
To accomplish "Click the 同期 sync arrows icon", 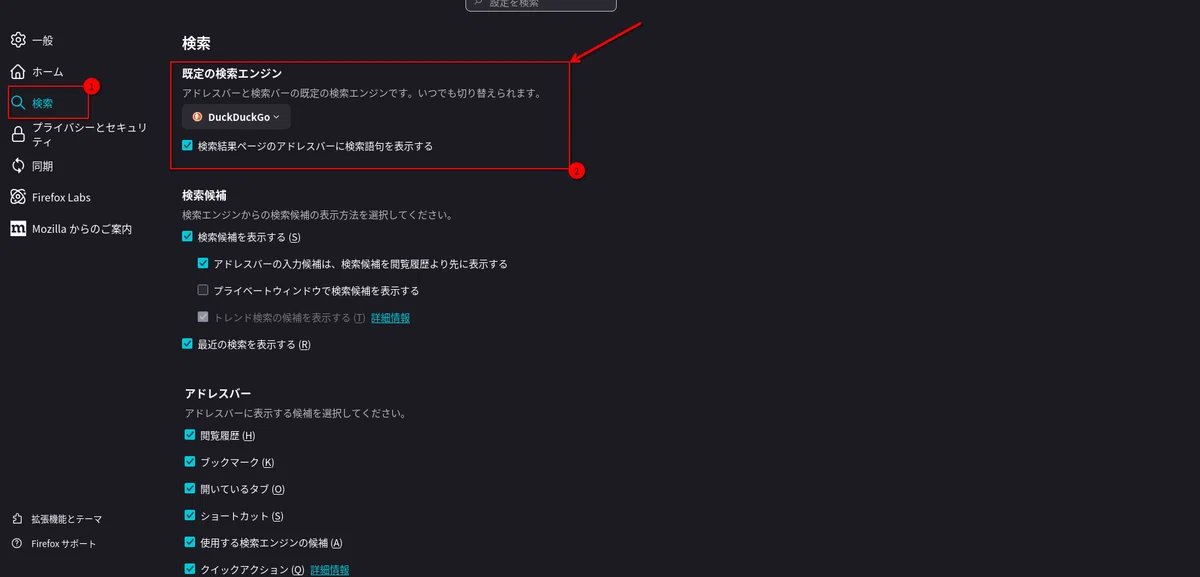I will coord(18,166).
